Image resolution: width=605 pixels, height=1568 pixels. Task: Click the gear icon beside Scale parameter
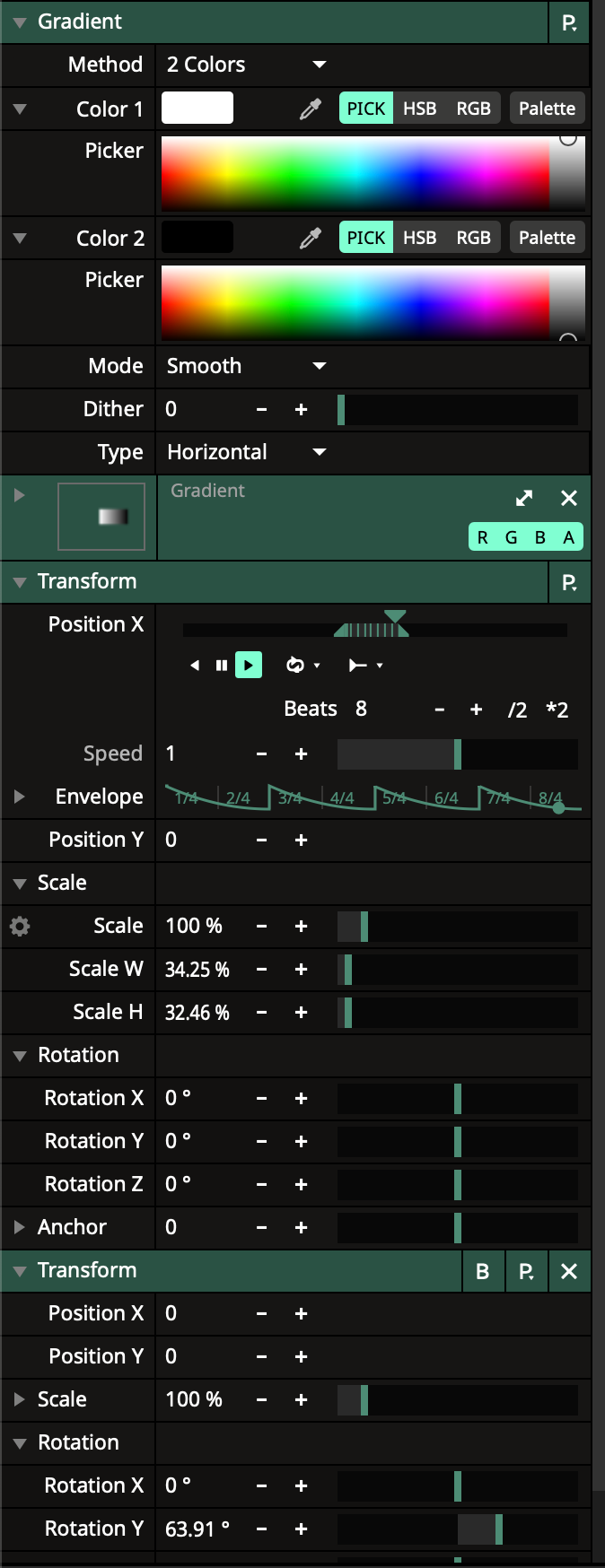[x=20, y=927]
